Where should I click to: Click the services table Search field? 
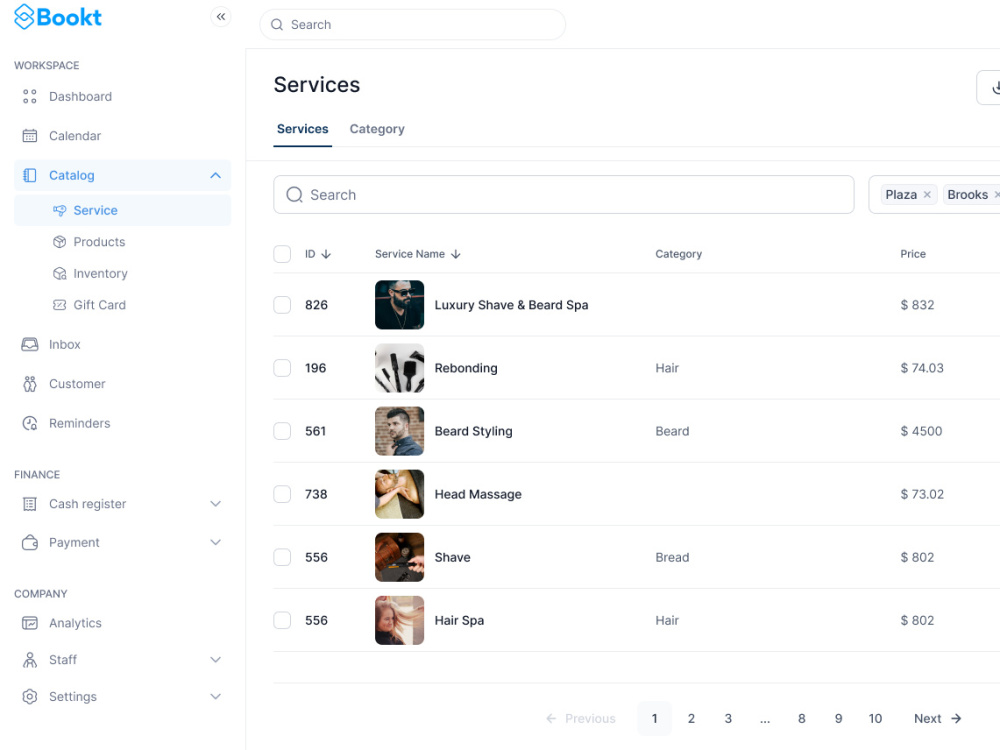coord(564,195)
